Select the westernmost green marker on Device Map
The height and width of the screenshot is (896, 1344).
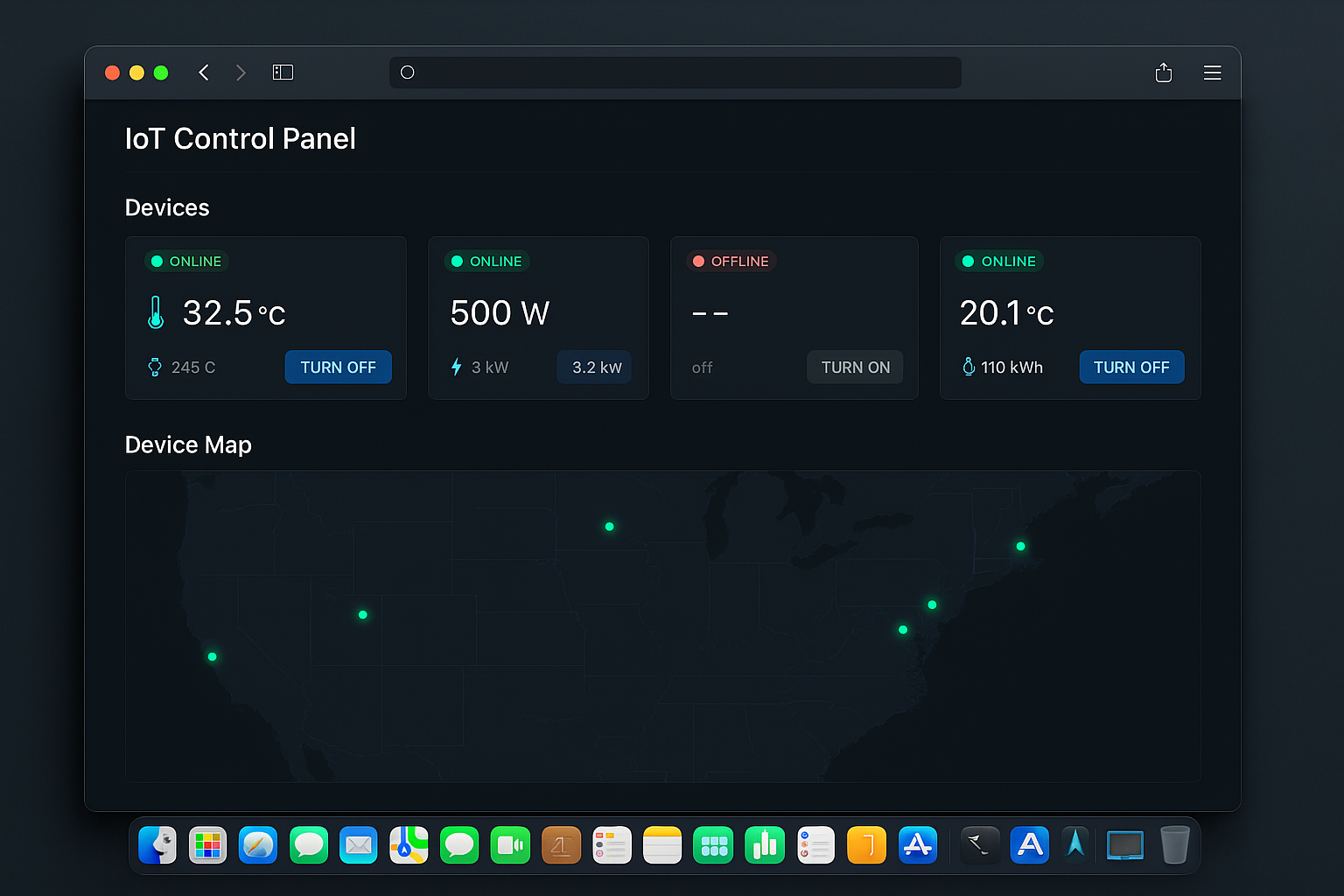(x=211, y=655)
